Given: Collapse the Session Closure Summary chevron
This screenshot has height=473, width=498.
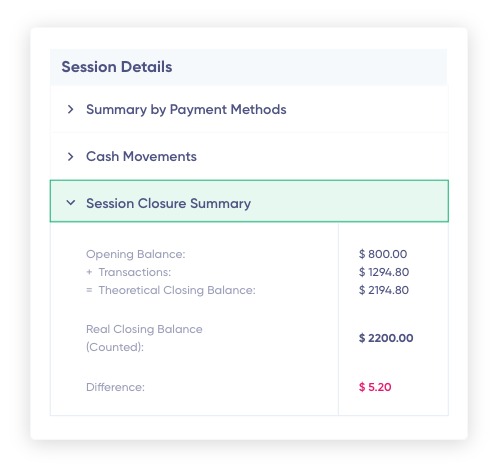Looking at the screenshot, I should pyautogui.click(x=71, y=202).
